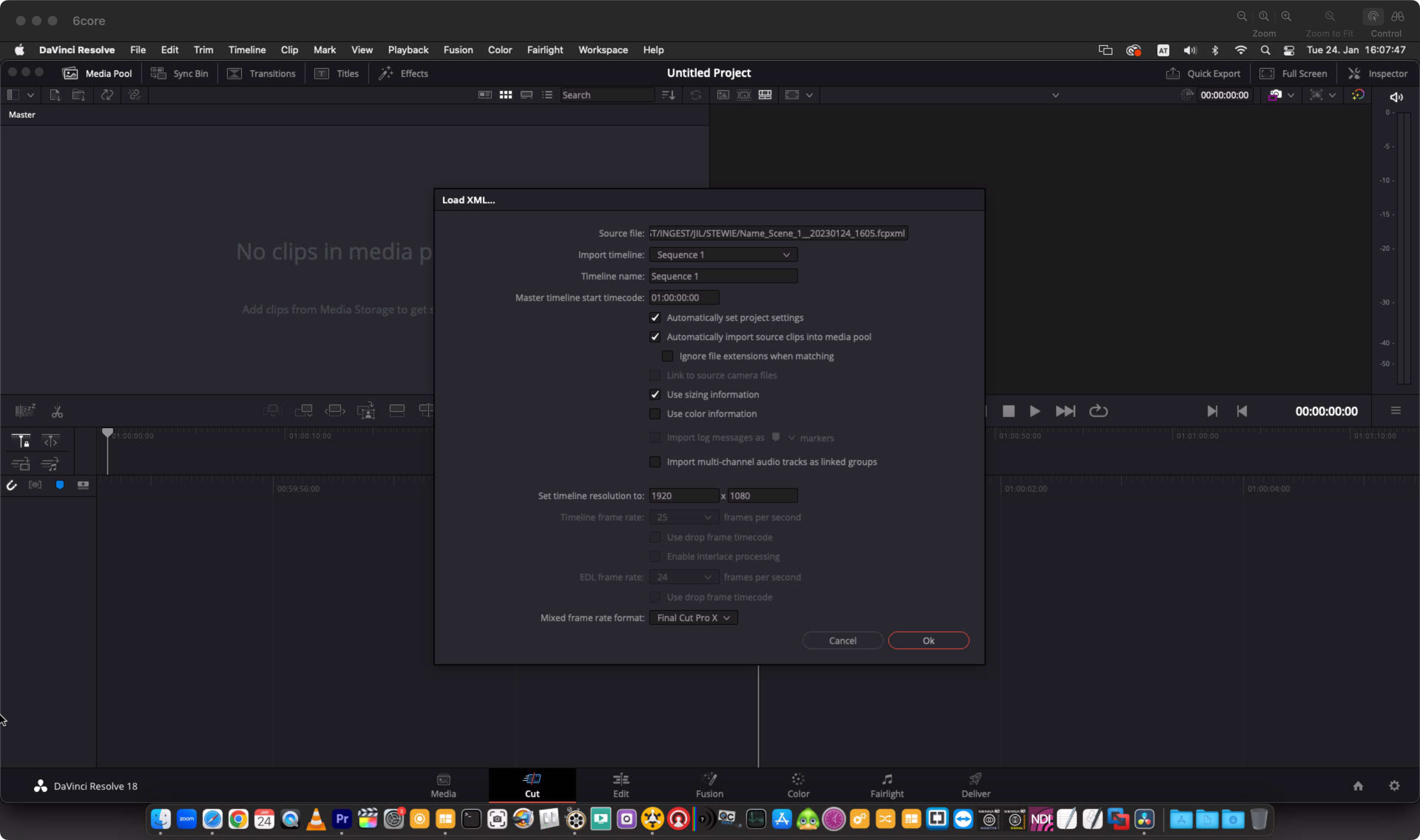Click the sort media pool icon

(669, 95)
